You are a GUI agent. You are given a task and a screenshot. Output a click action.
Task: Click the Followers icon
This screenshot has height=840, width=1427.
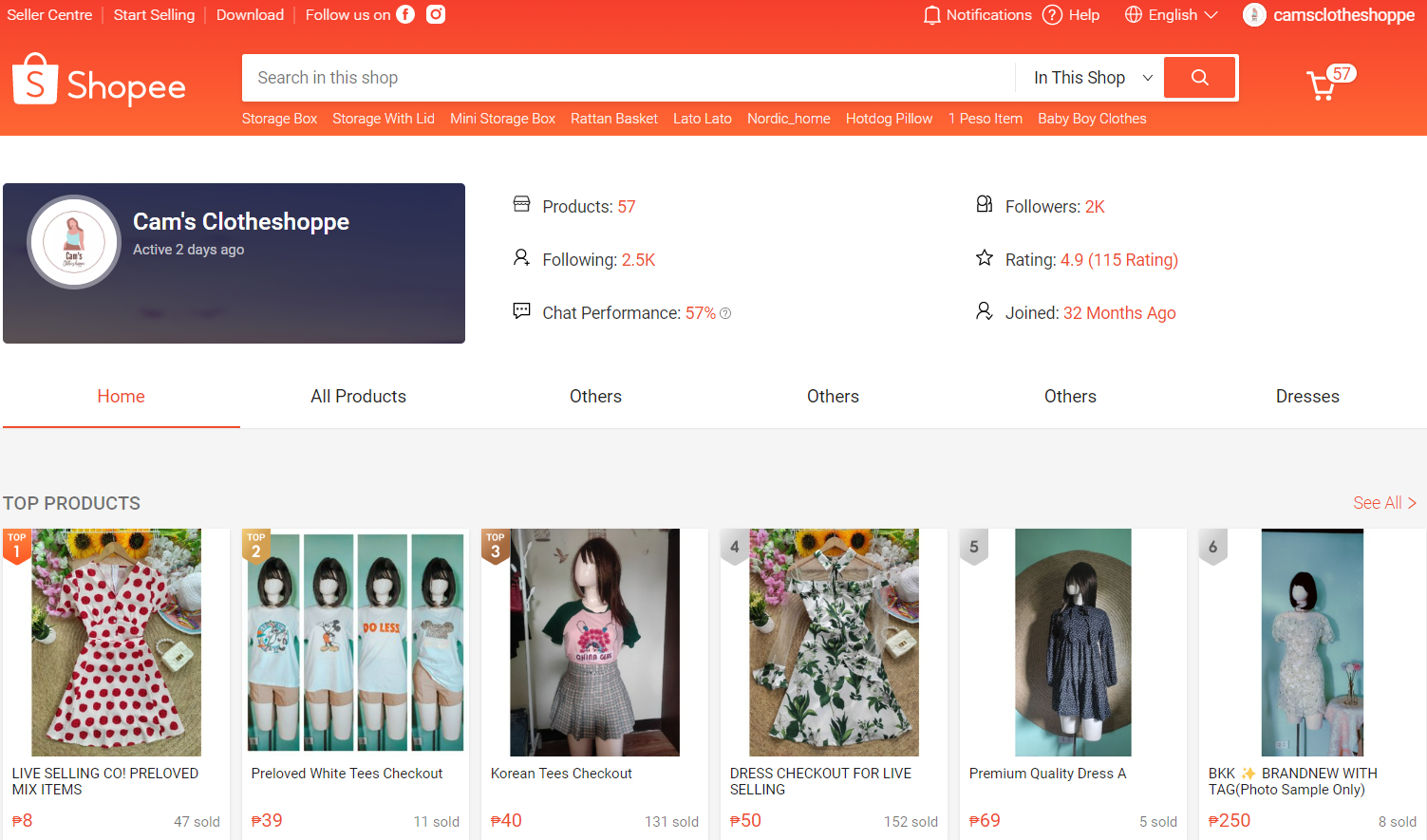(985, 204)
